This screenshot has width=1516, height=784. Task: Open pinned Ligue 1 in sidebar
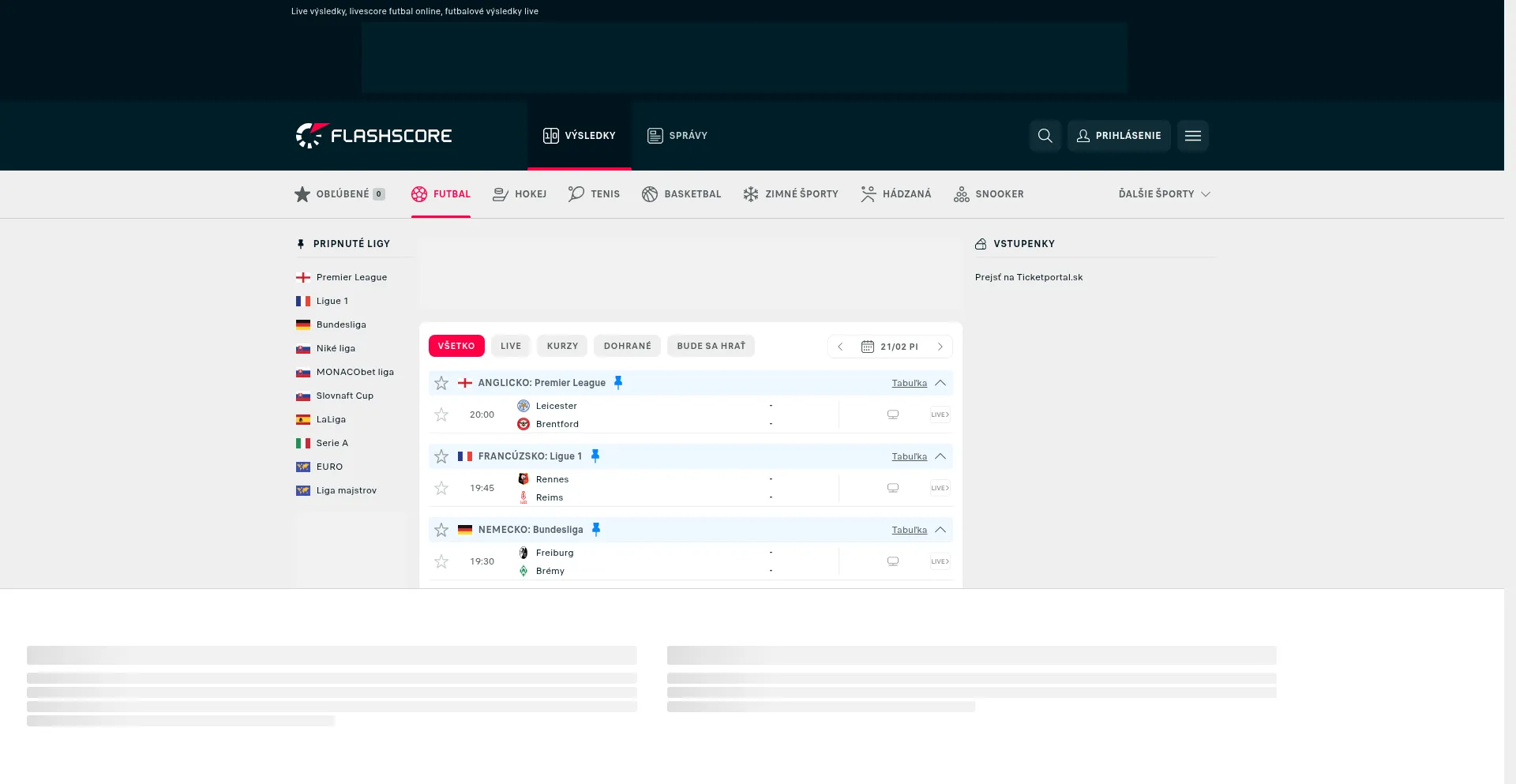322,301
